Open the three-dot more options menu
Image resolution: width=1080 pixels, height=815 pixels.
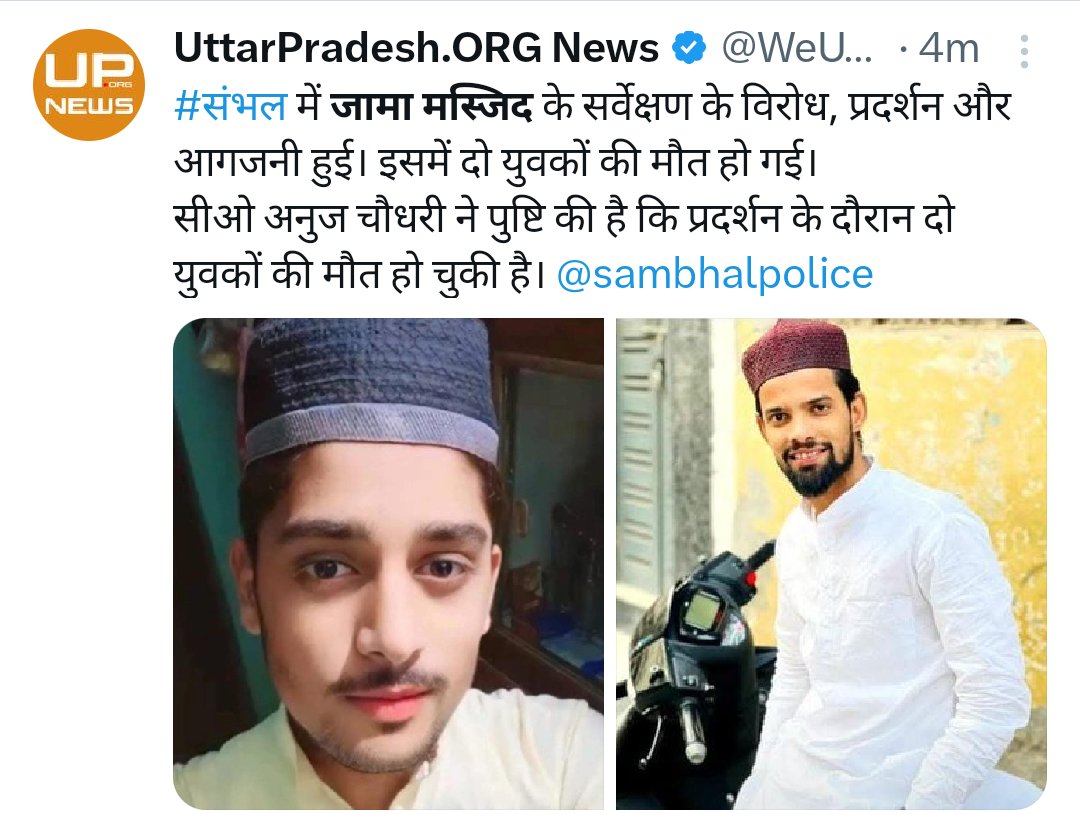1024,51
